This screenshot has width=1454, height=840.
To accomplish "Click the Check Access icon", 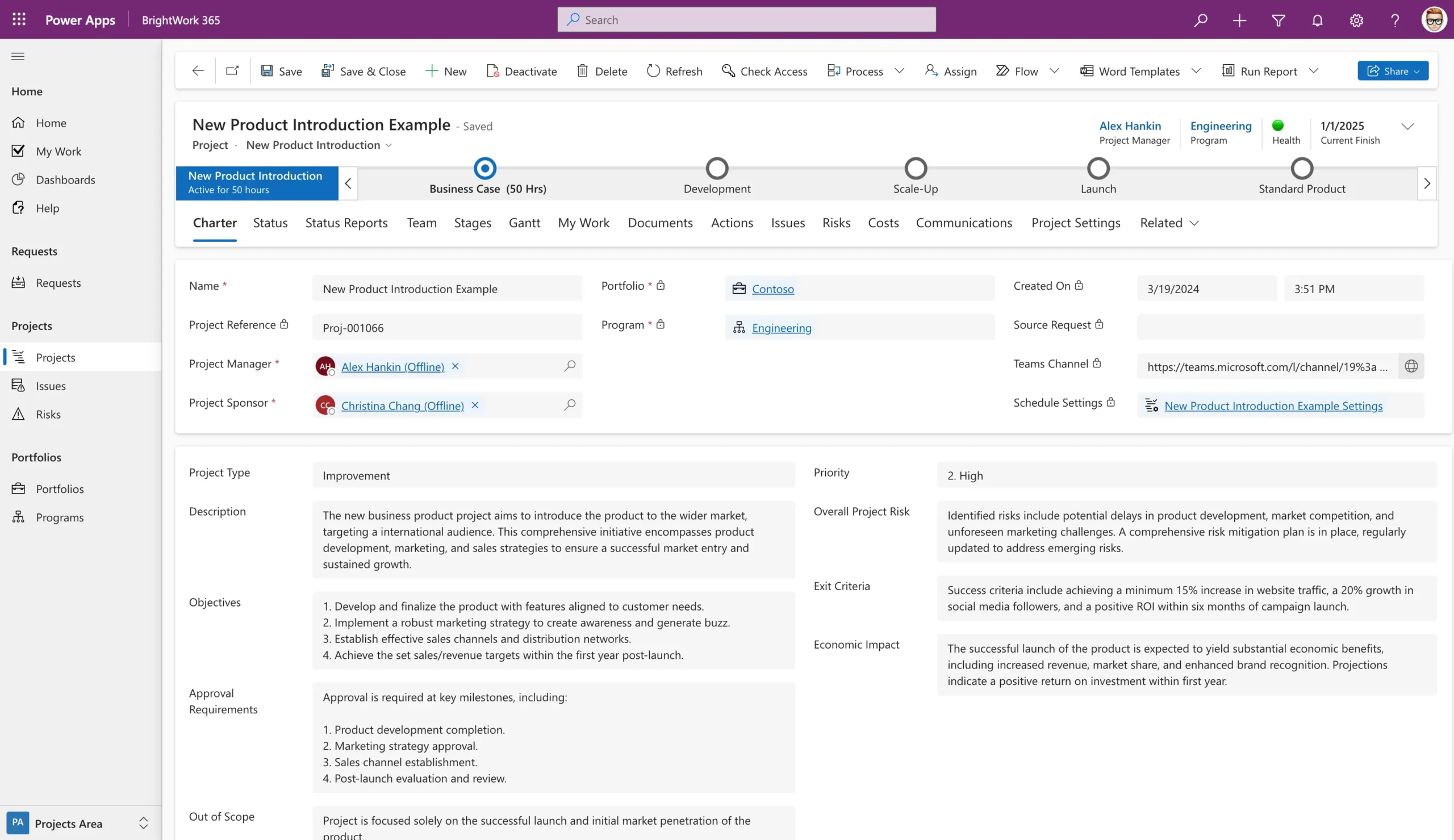I will [729, 70].
